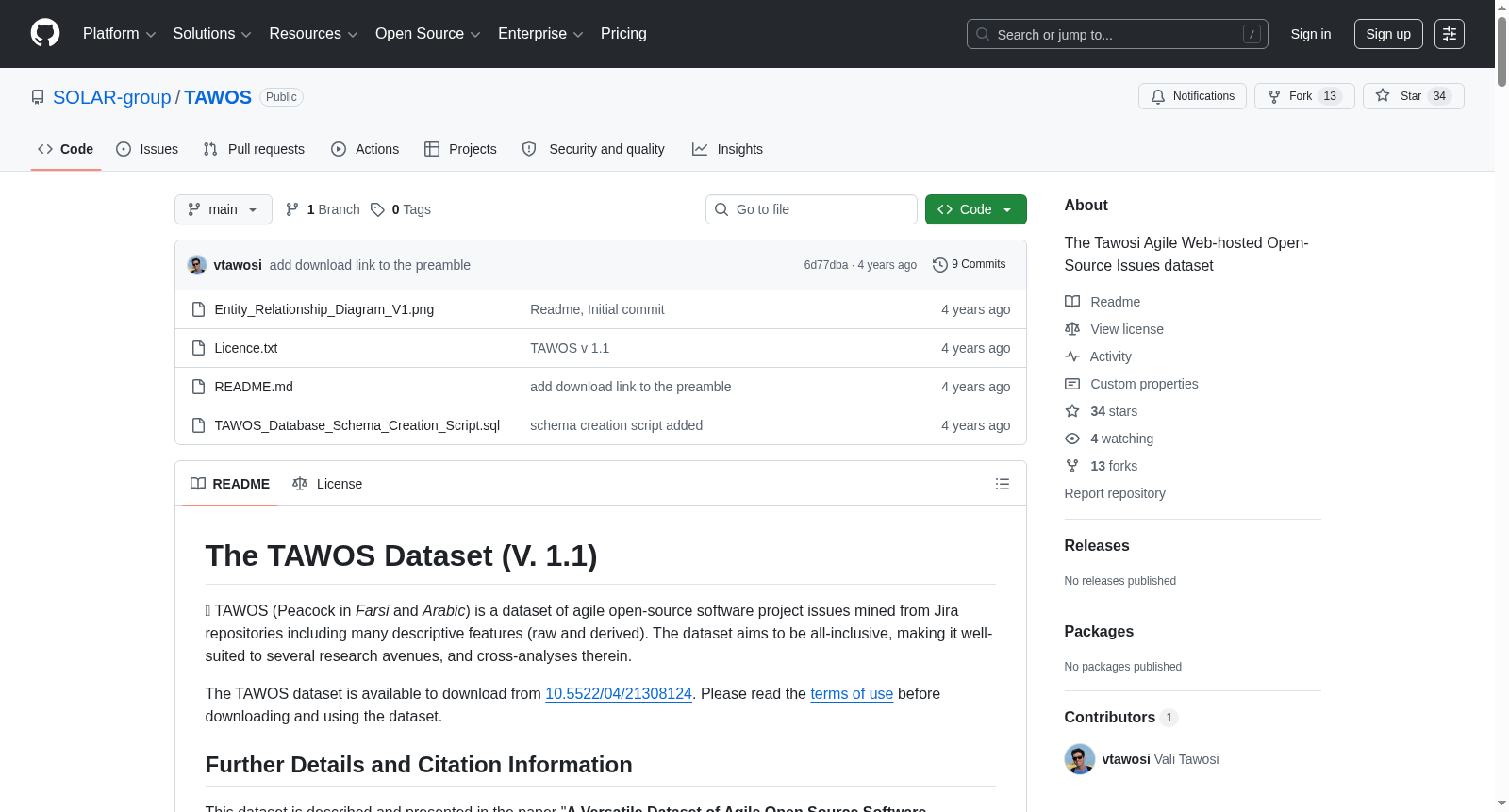This screenshot has height=812, width=1509.
Task: Open the Contributors heading link
Action: [x=1121, y=718]
